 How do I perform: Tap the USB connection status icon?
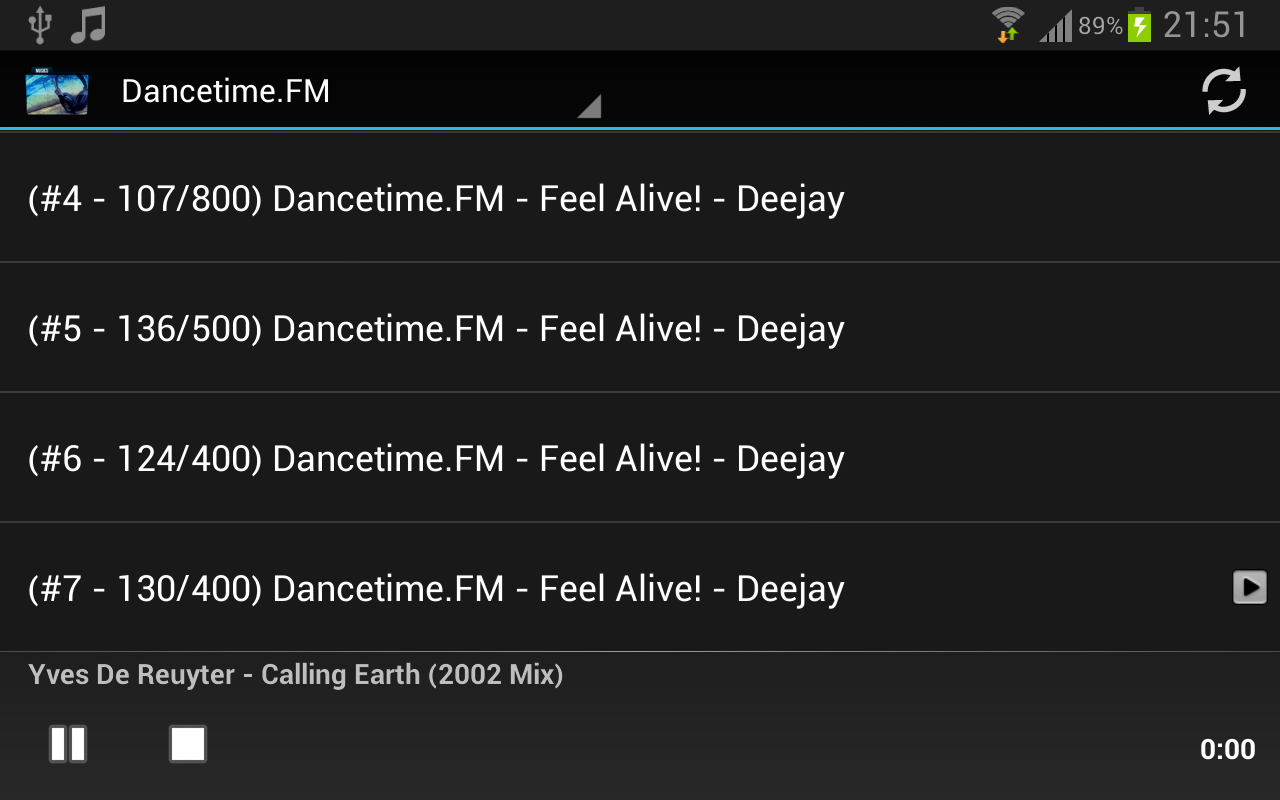pyautogui.click(x=40, y=25)
